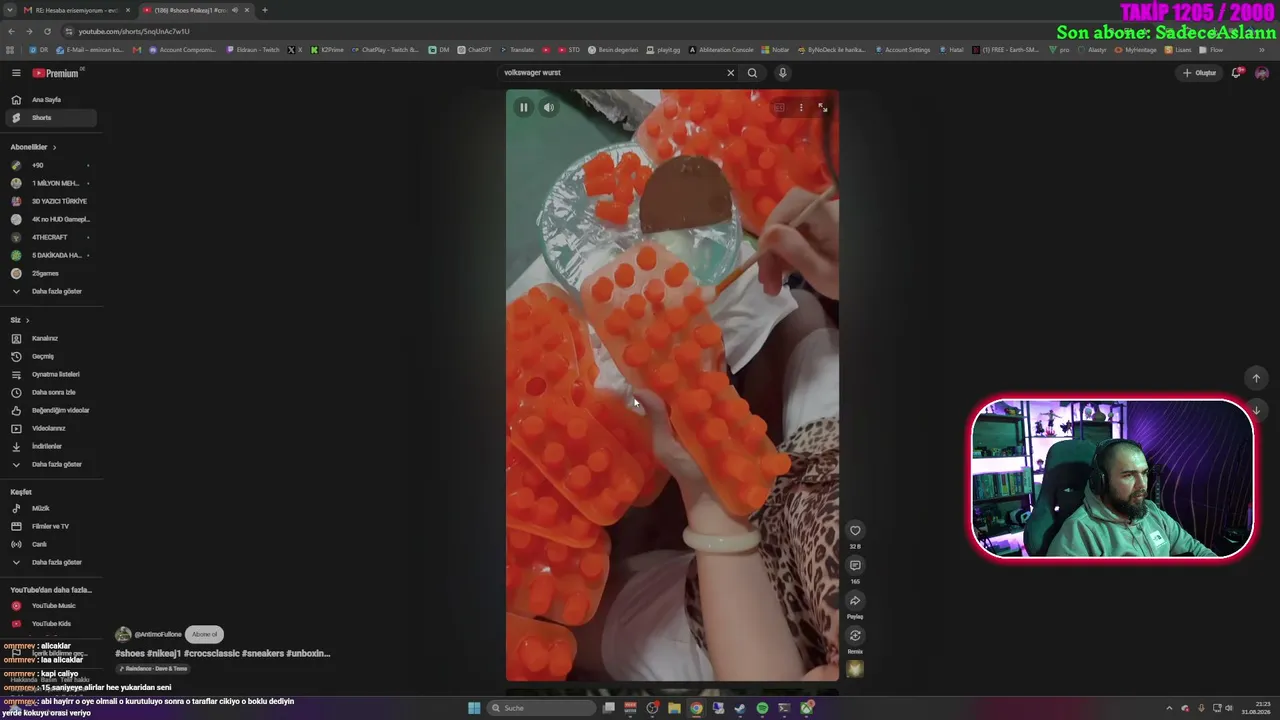
Task: Open Beğendiğim videolar liked videos
Action: click(50, 410)
